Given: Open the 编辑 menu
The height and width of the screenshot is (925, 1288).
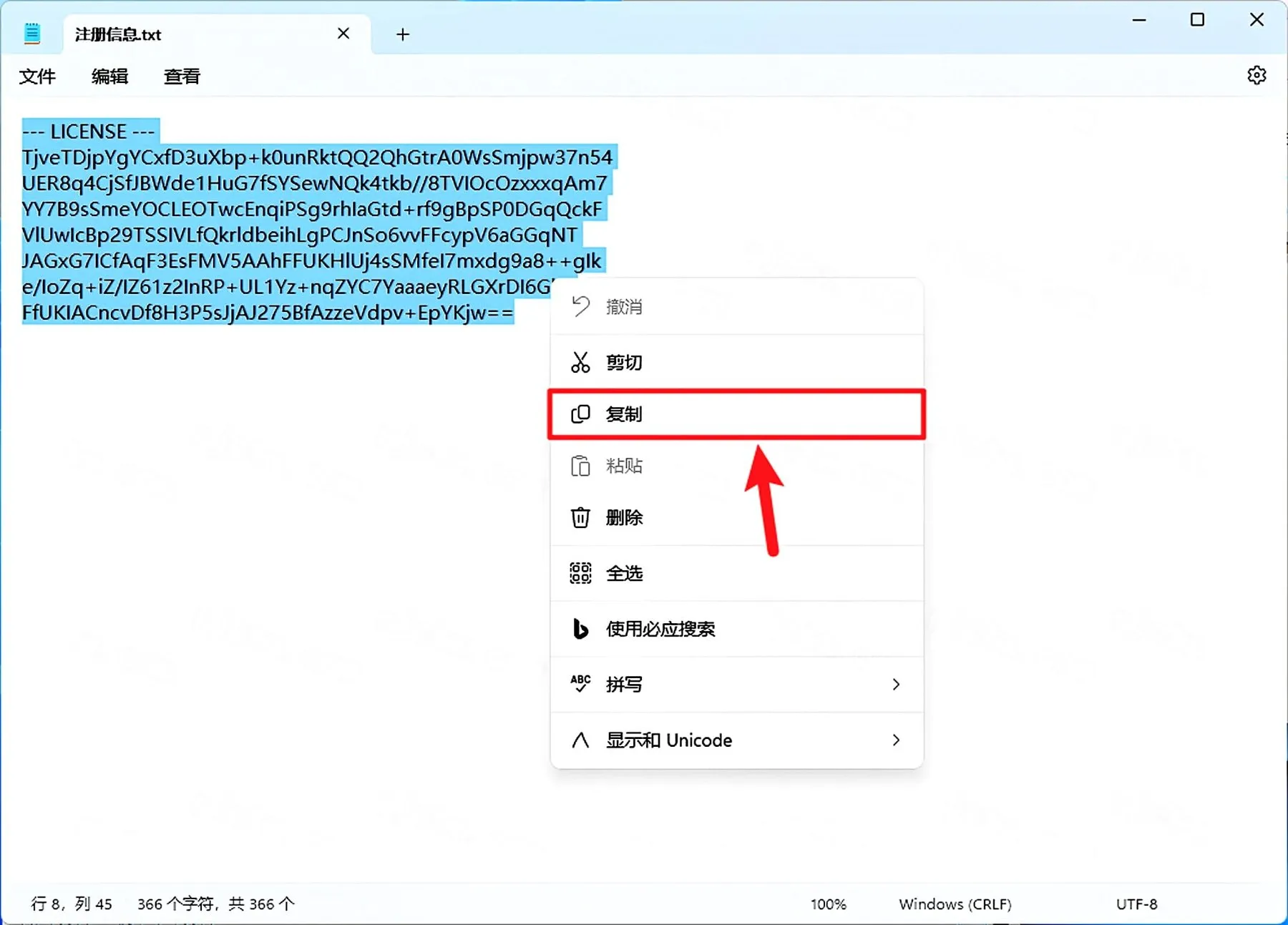Looking at the screenshot, I should point(109,77).
